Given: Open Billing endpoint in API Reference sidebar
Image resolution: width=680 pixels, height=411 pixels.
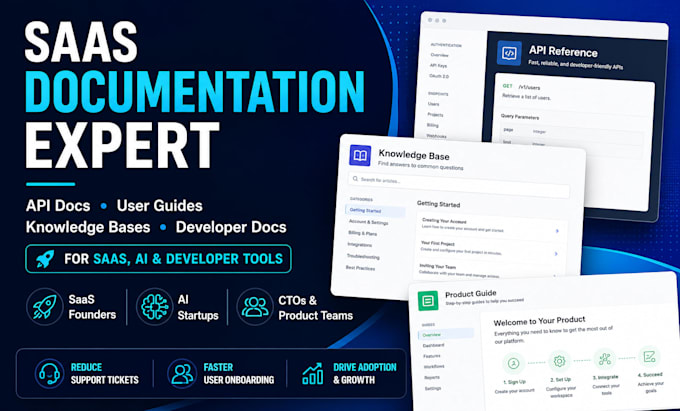Looking at the screenshot, I should click(433, 125).
